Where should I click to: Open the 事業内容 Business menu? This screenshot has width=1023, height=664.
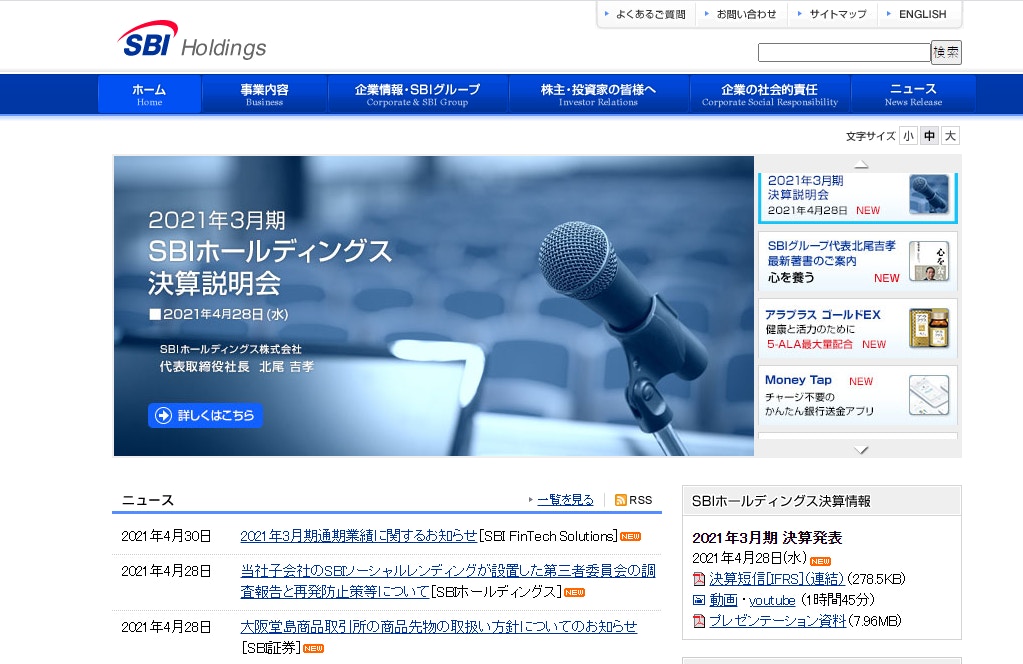[264, 94]
